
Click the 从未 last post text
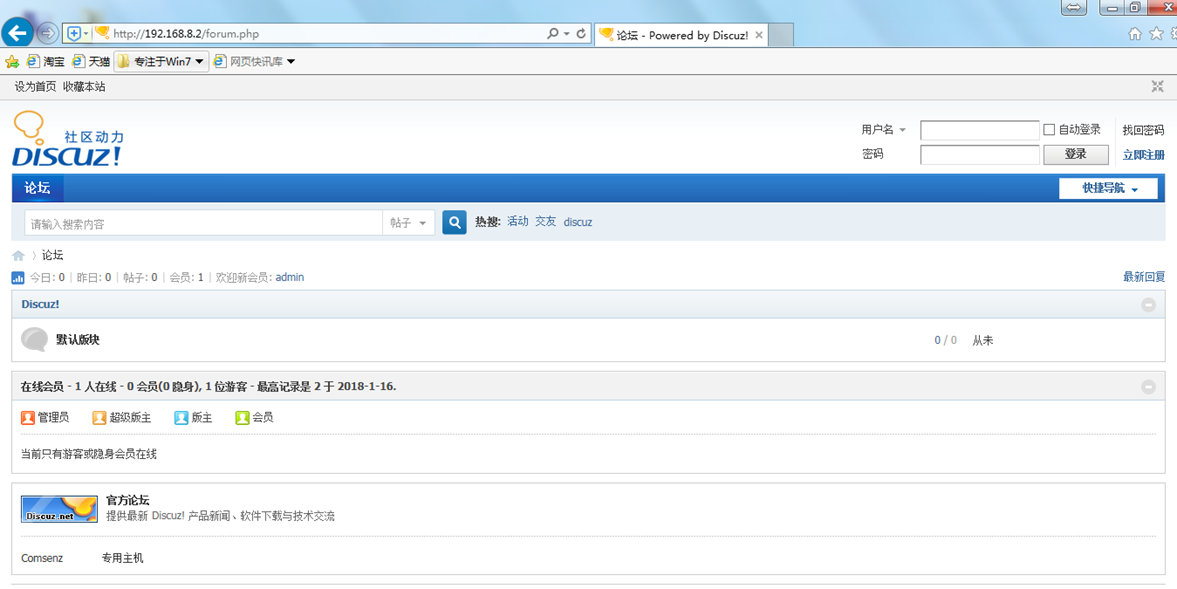tap(983, 341)
